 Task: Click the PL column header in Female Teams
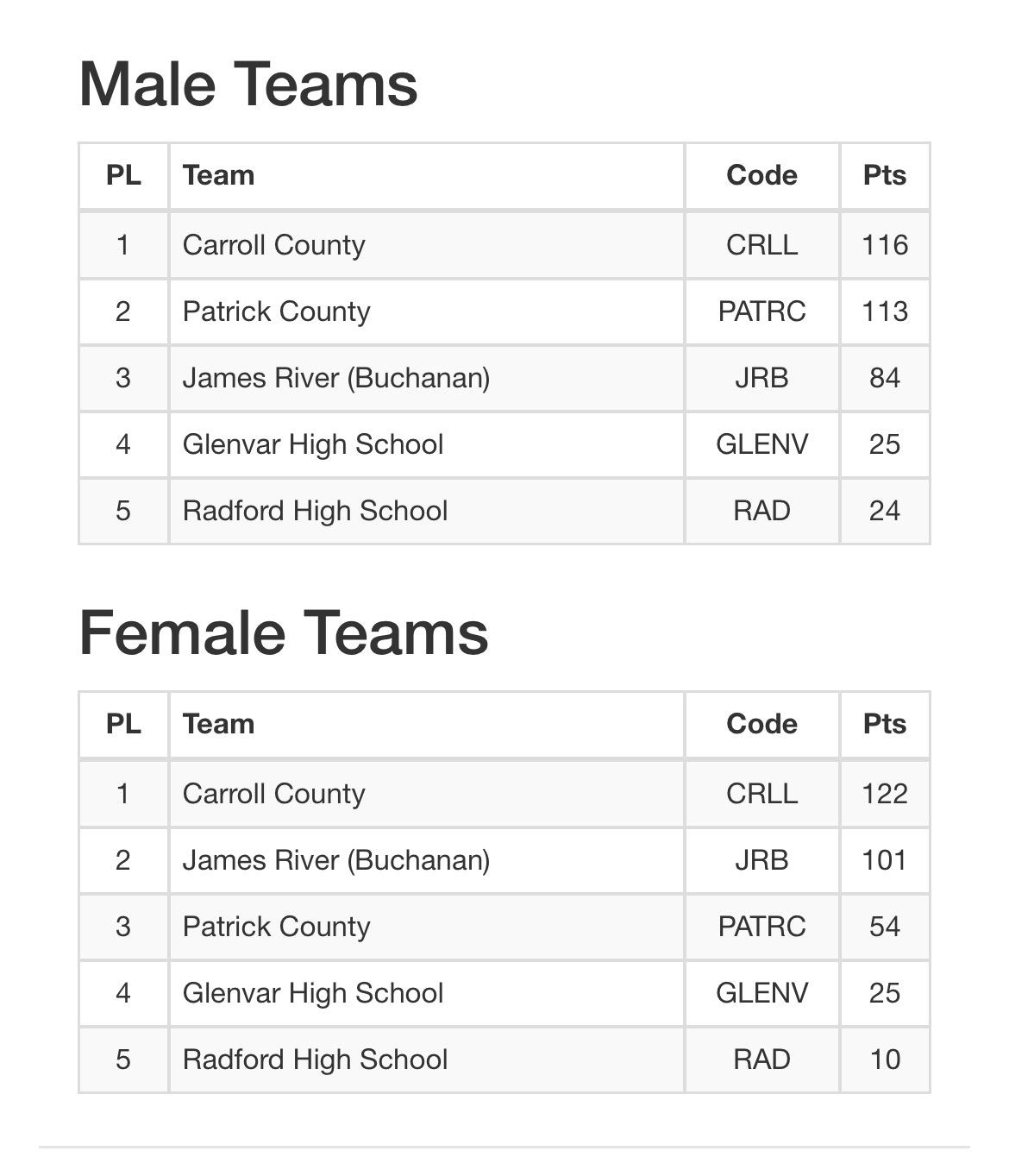coord(123,724)
